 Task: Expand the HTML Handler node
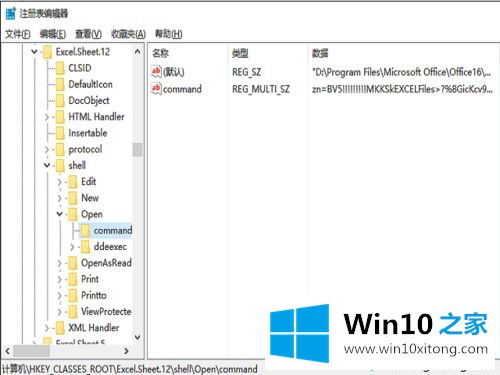pos(47,117)
